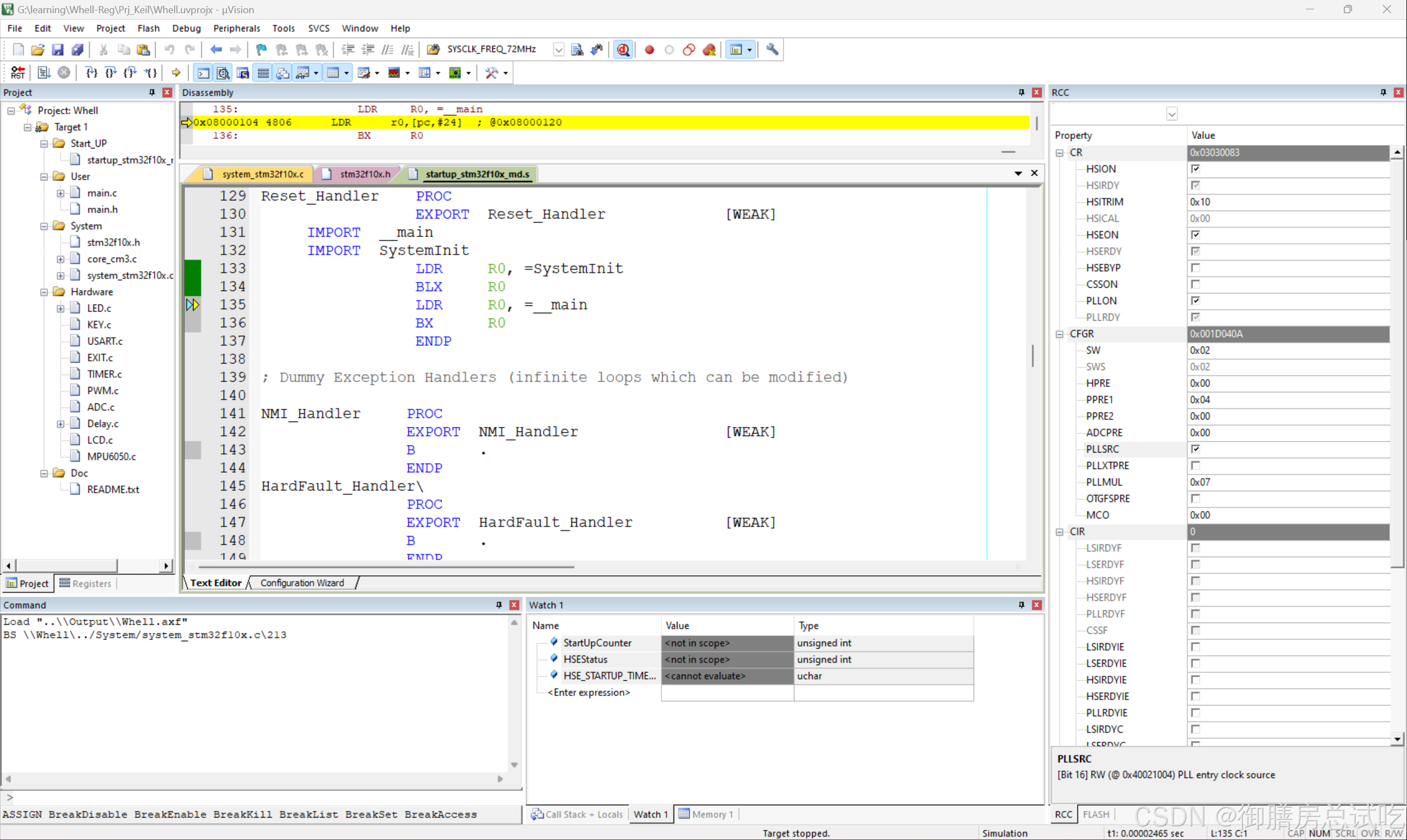Screen dimensions: 1407x840
Task: Close the Disassembly panel
Action: [x=1037, y=92]
